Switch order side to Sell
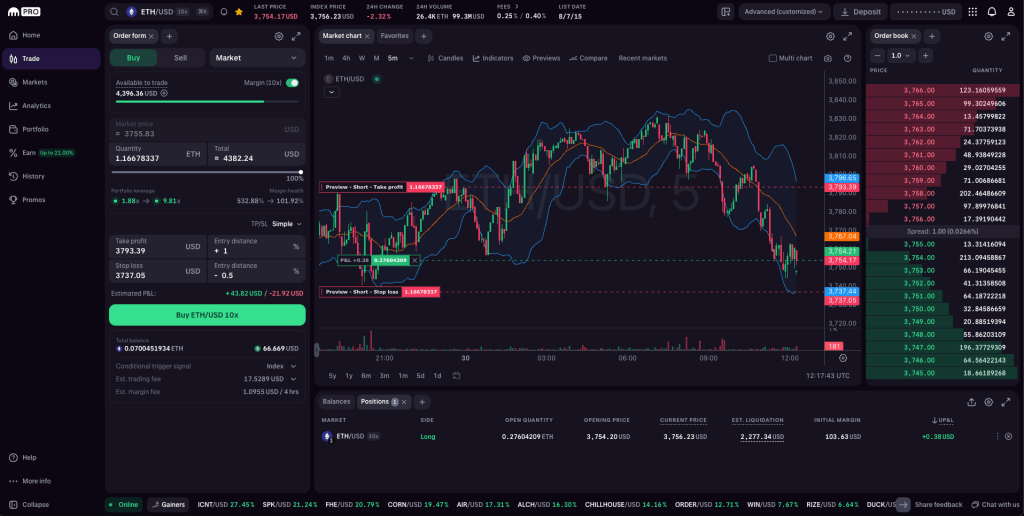 [x=180, y=58]
